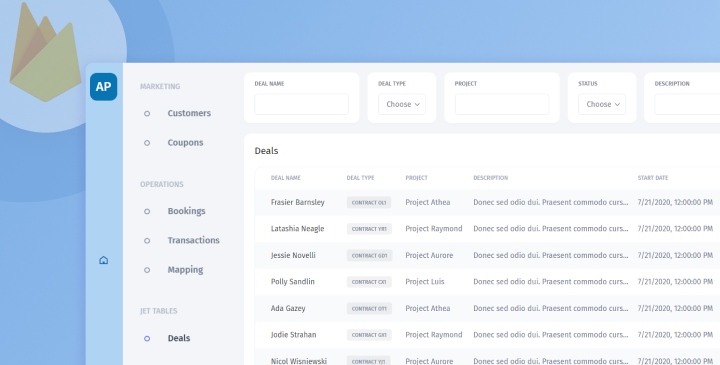Sort by the Description column header

490,178
